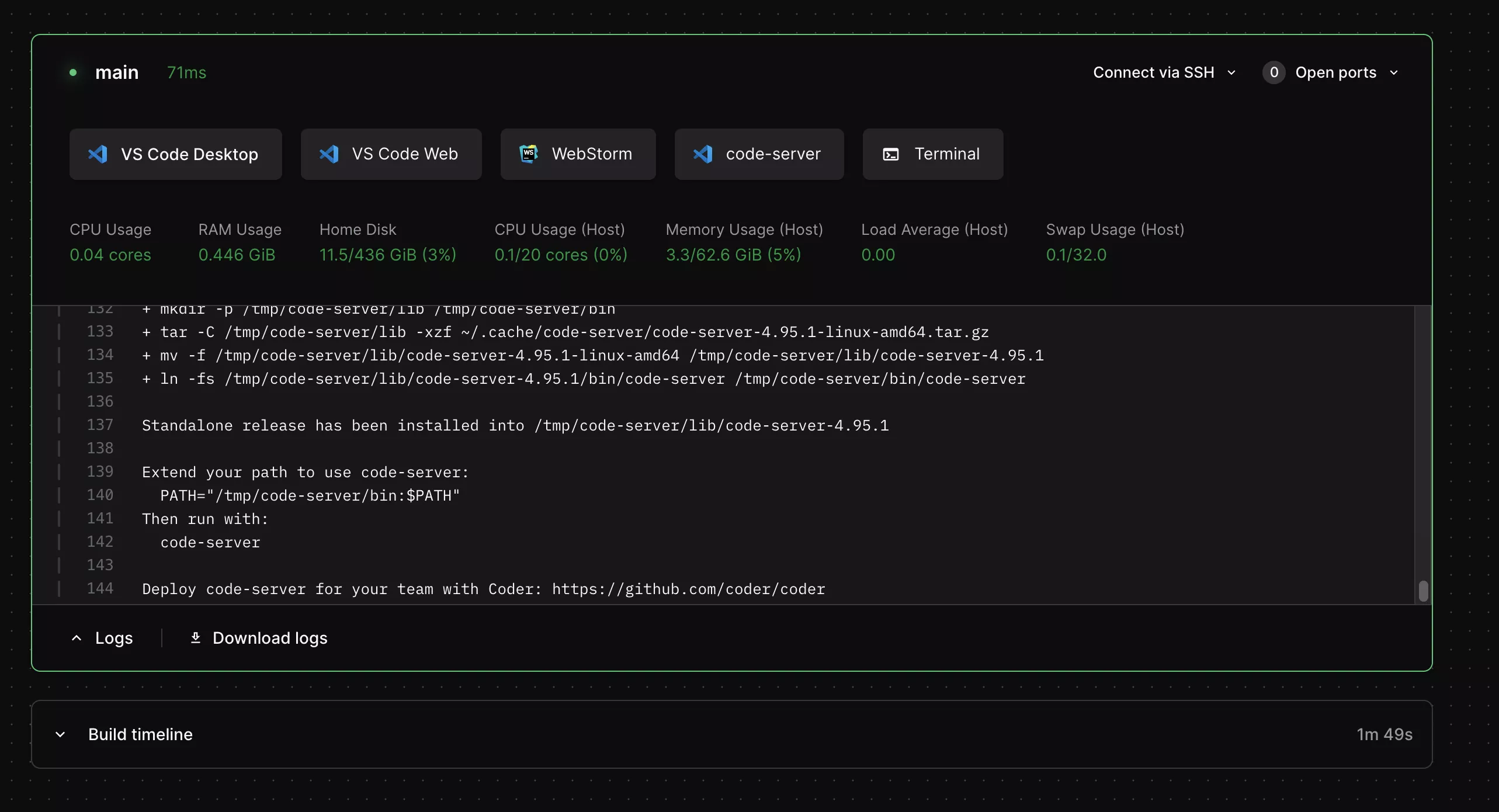Click the Logs chevron arrow
The height and width of the screenshot is (812, 1499).
(x=77, y=638)
